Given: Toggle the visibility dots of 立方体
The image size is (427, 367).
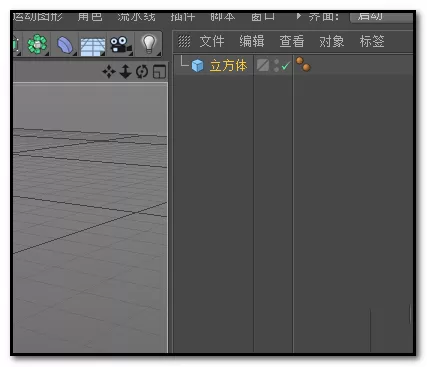Looking at the screenshot, I should pyautogui.click(x=276, y=66).
